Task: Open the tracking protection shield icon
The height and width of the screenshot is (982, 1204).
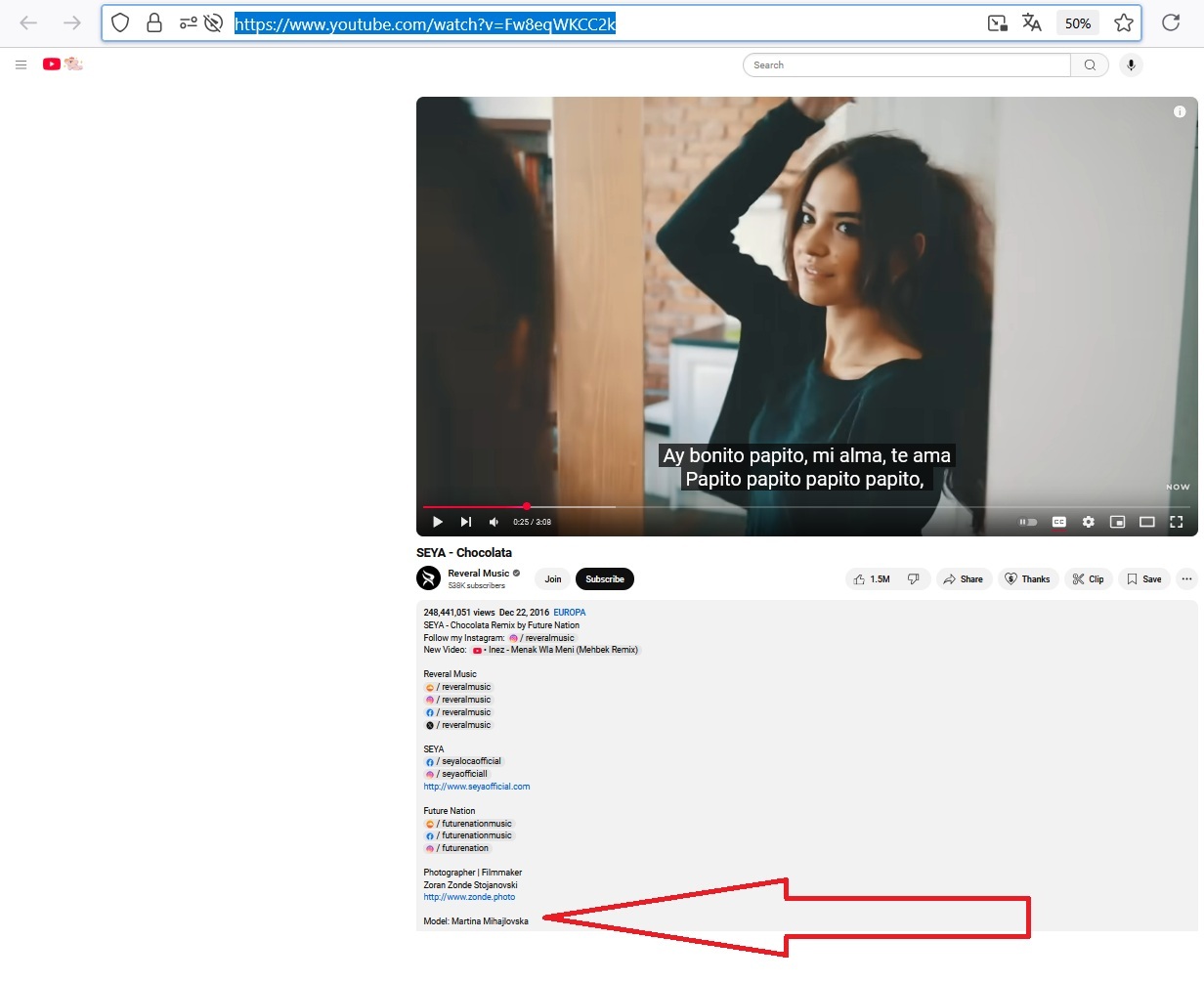Action: coord(120,22)
